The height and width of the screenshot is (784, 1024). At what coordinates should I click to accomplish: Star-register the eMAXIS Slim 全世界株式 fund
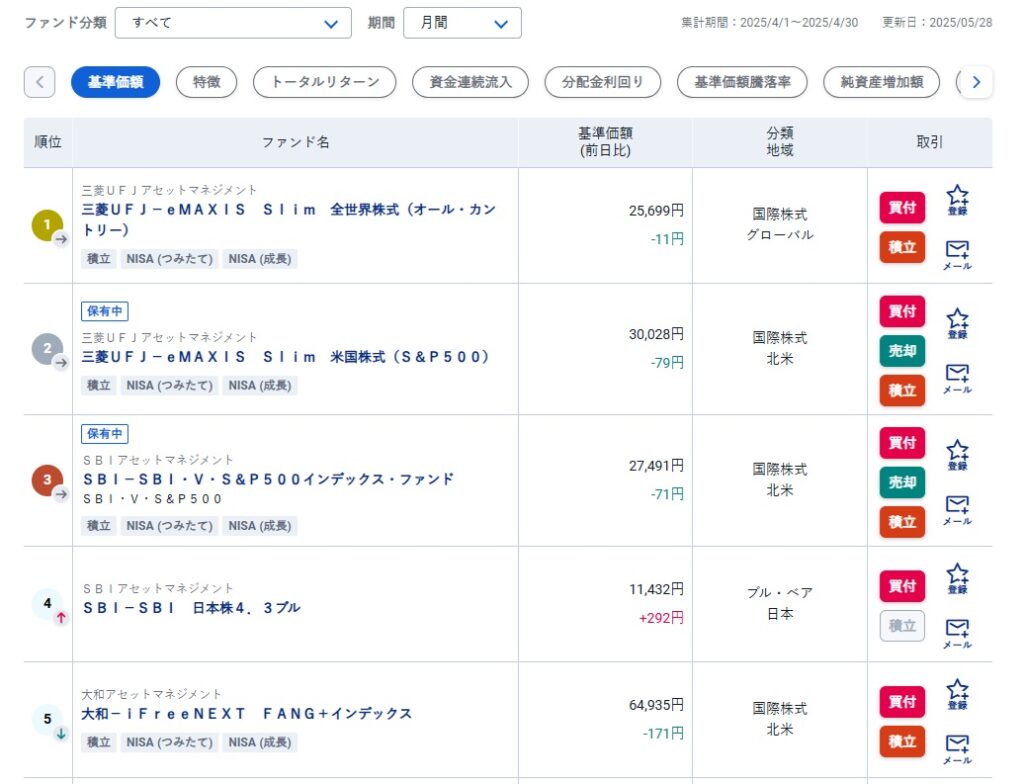[957, 200]
